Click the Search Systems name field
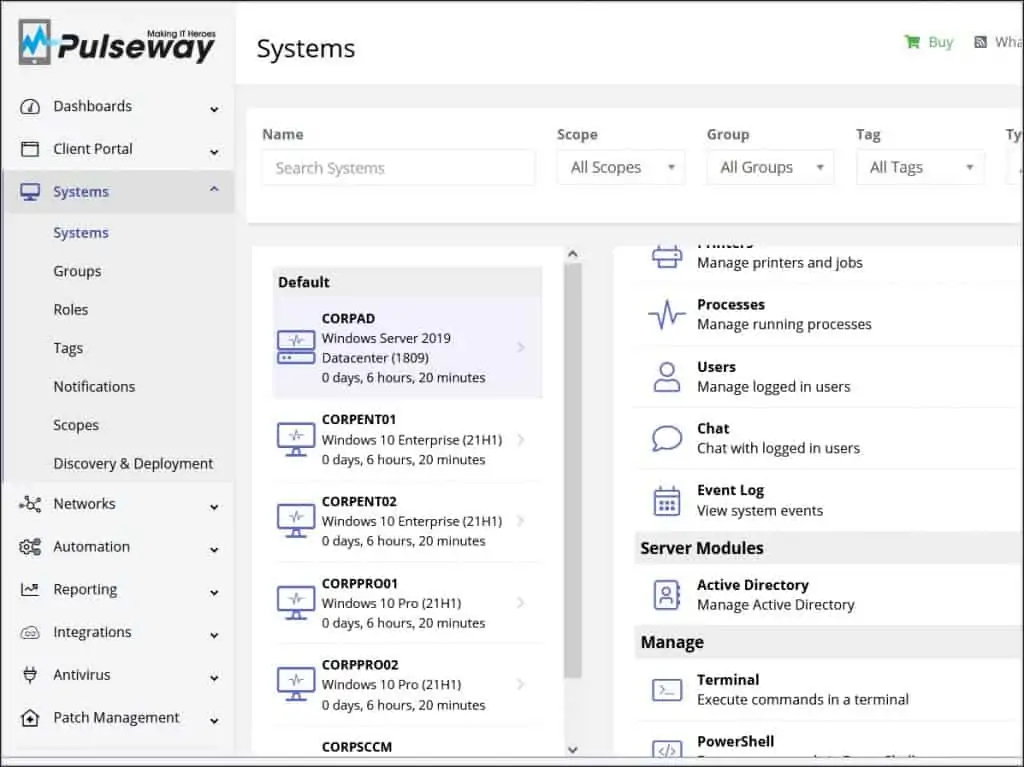 click(398, 168)
